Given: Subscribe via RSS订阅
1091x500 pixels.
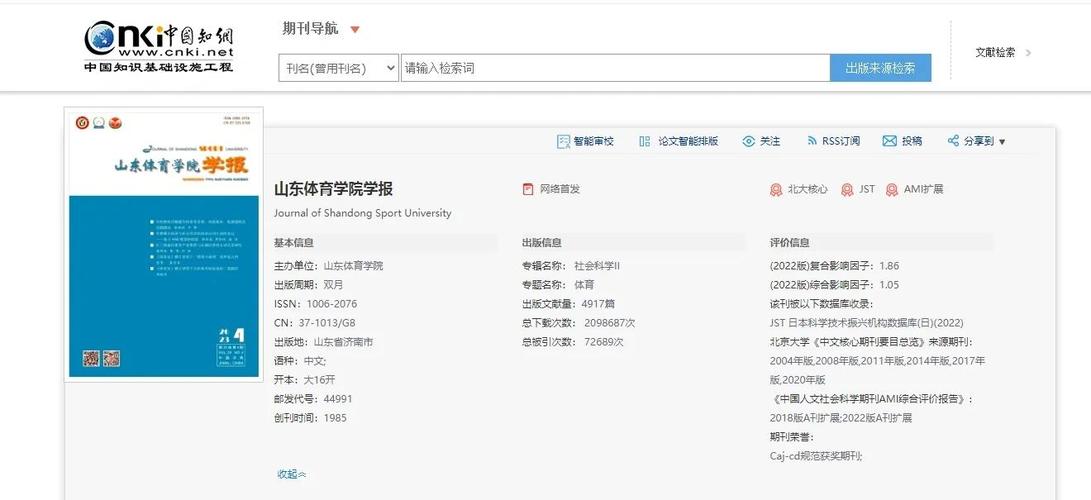Looking at the screenshot, I should click(841, 141).
